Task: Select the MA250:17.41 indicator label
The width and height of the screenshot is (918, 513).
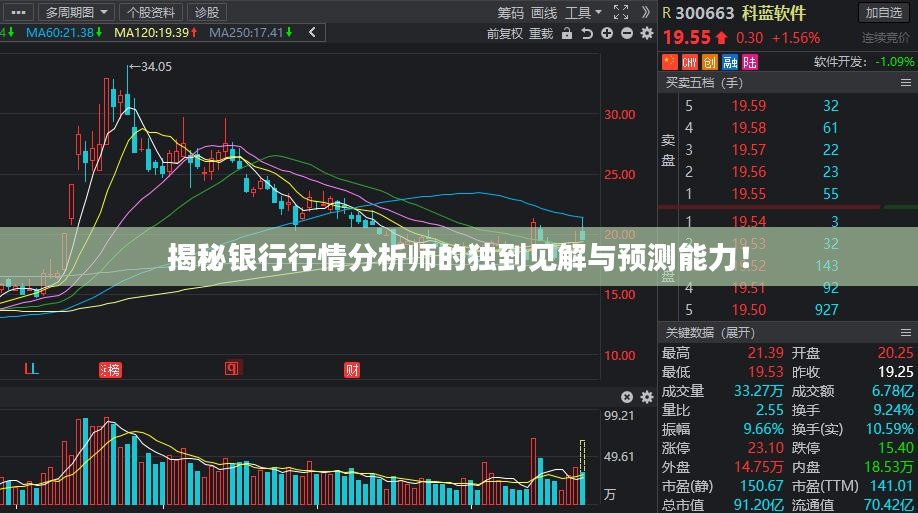Action: [251, 33]
